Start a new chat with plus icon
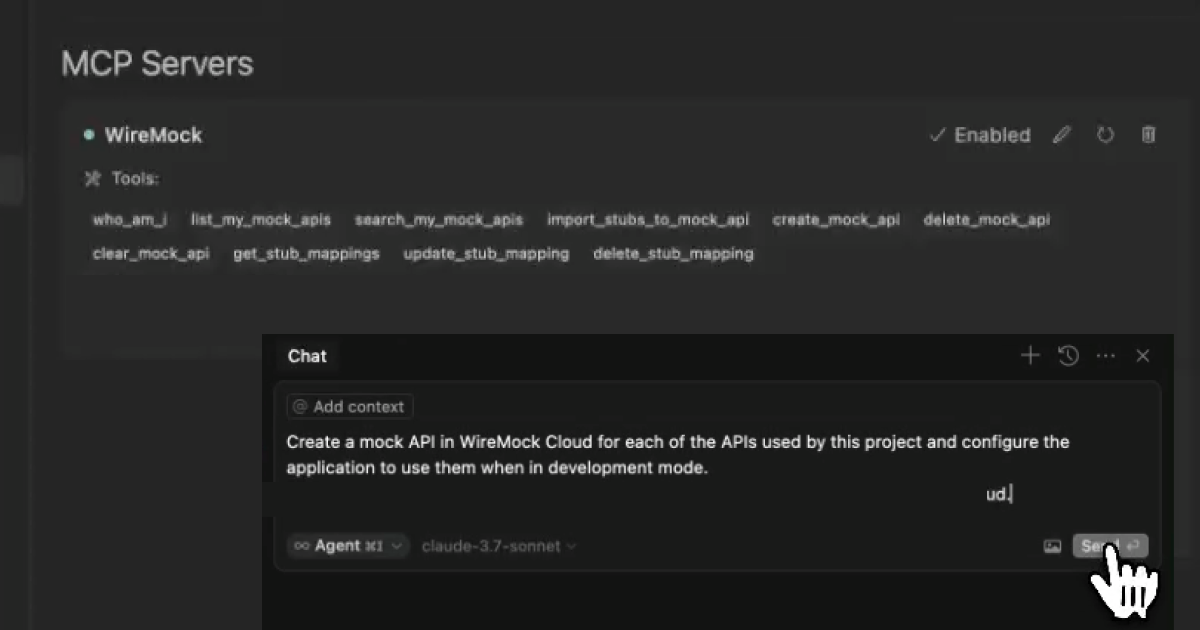This screenshot has width=1200, height=630. pyautogui.click(x=1030, y=355)
